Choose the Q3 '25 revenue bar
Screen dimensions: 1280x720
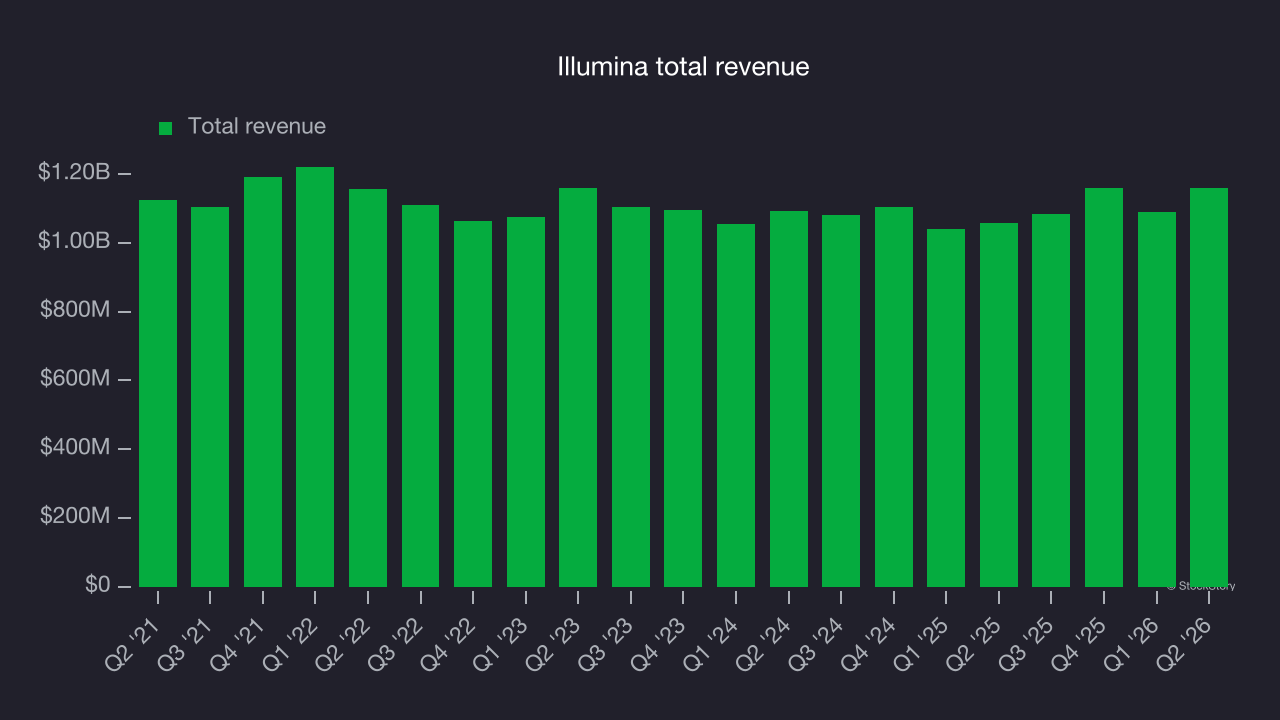click(x=1051, y=400)
